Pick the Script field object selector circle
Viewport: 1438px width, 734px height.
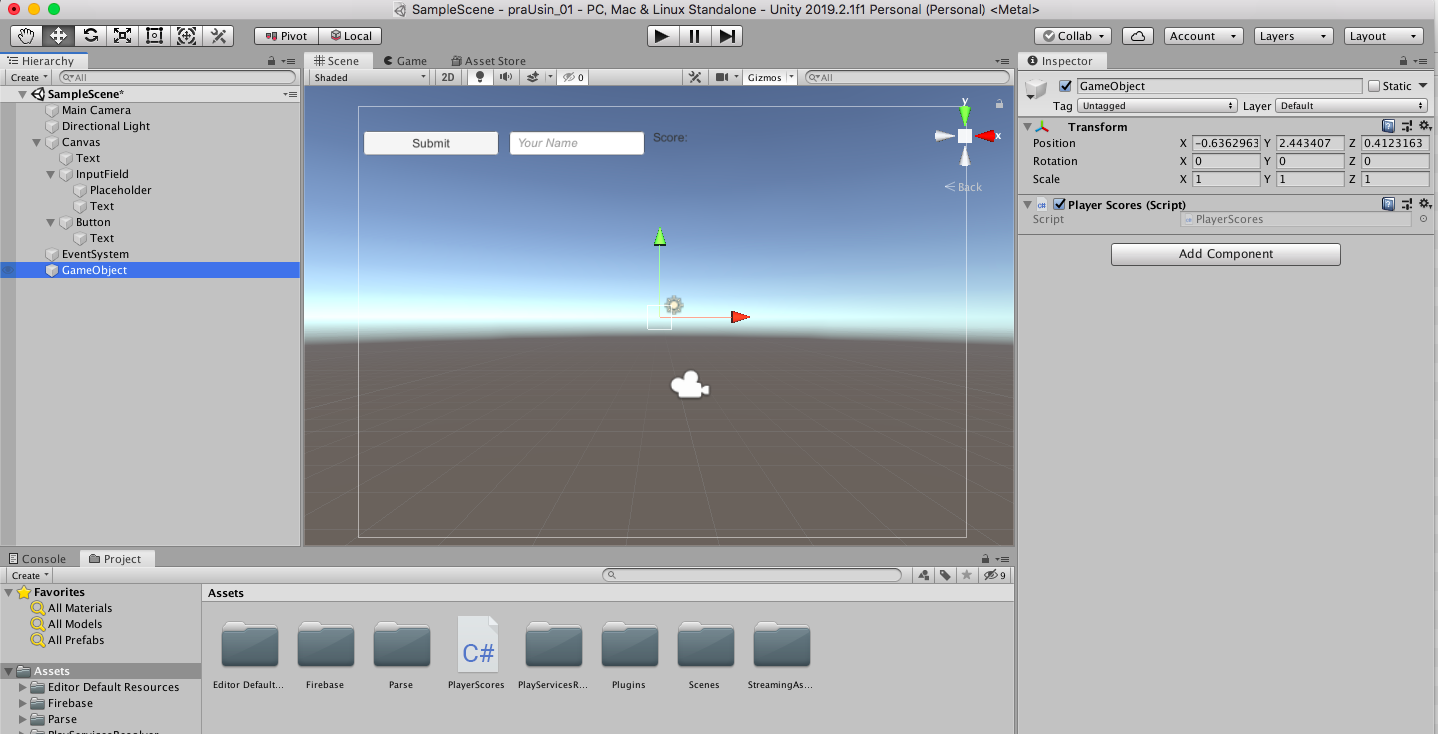pos(1423,219)
